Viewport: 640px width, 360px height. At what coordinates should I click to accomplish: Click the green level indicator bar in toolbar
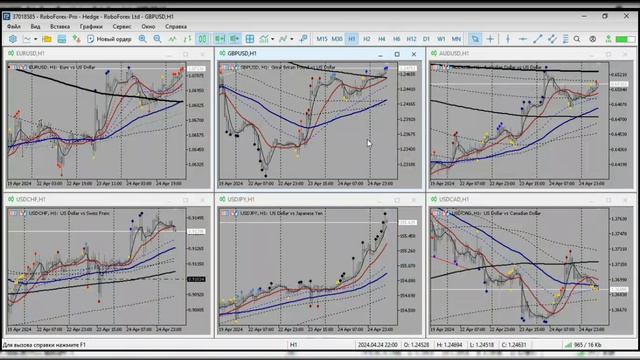click(x=625, y=39)
